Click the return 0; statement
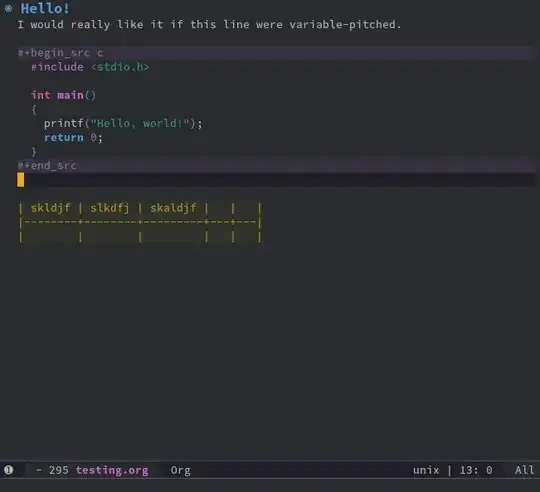Viewport: 540px width, 492px height. pos(73,137)
